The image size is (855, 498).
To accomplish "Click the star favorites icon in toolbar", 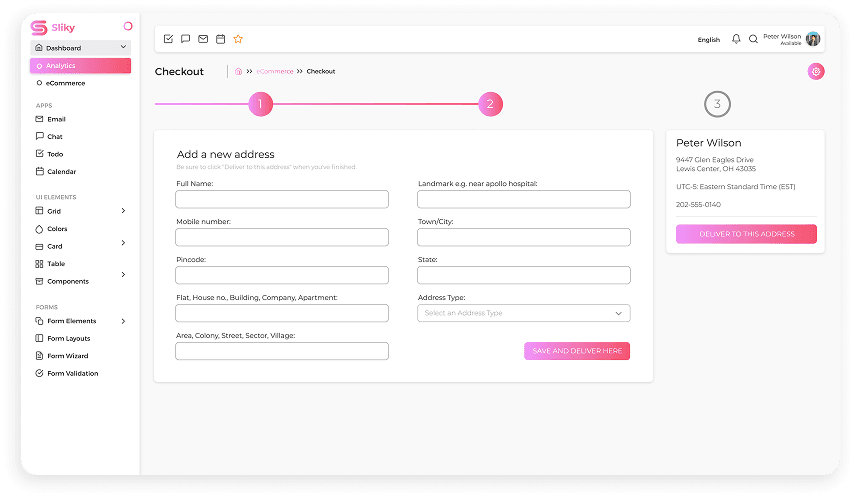I will pyautogui.click(x=238, y=39).
